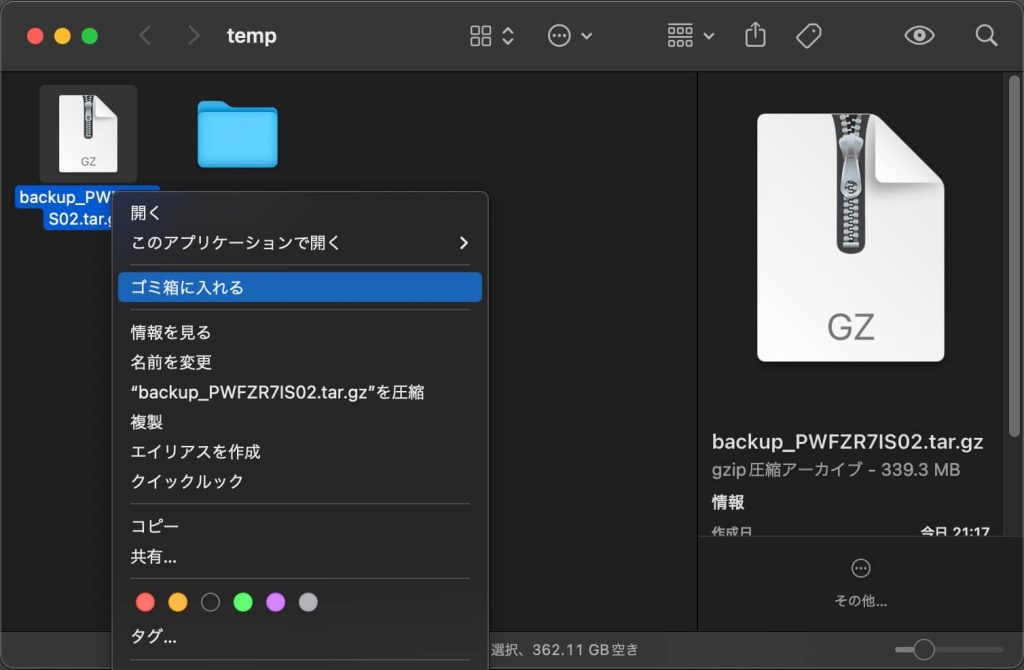Apply the red color tag
Viewport: 1024px width, 670px height.
point(145,602)
